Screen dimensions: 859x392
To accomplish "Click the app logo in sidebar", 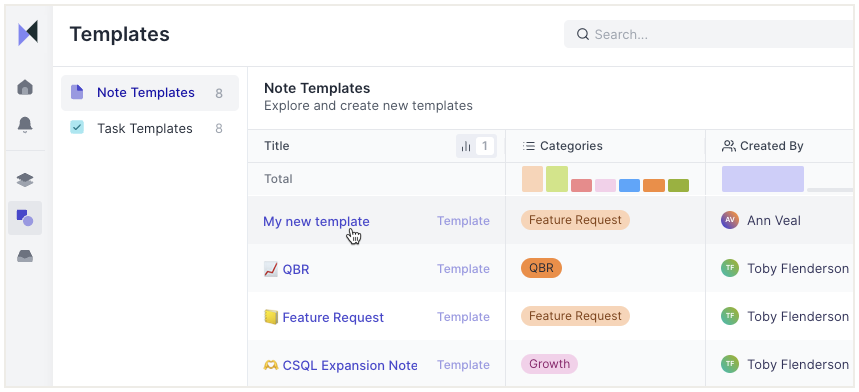I will (28, 33).
